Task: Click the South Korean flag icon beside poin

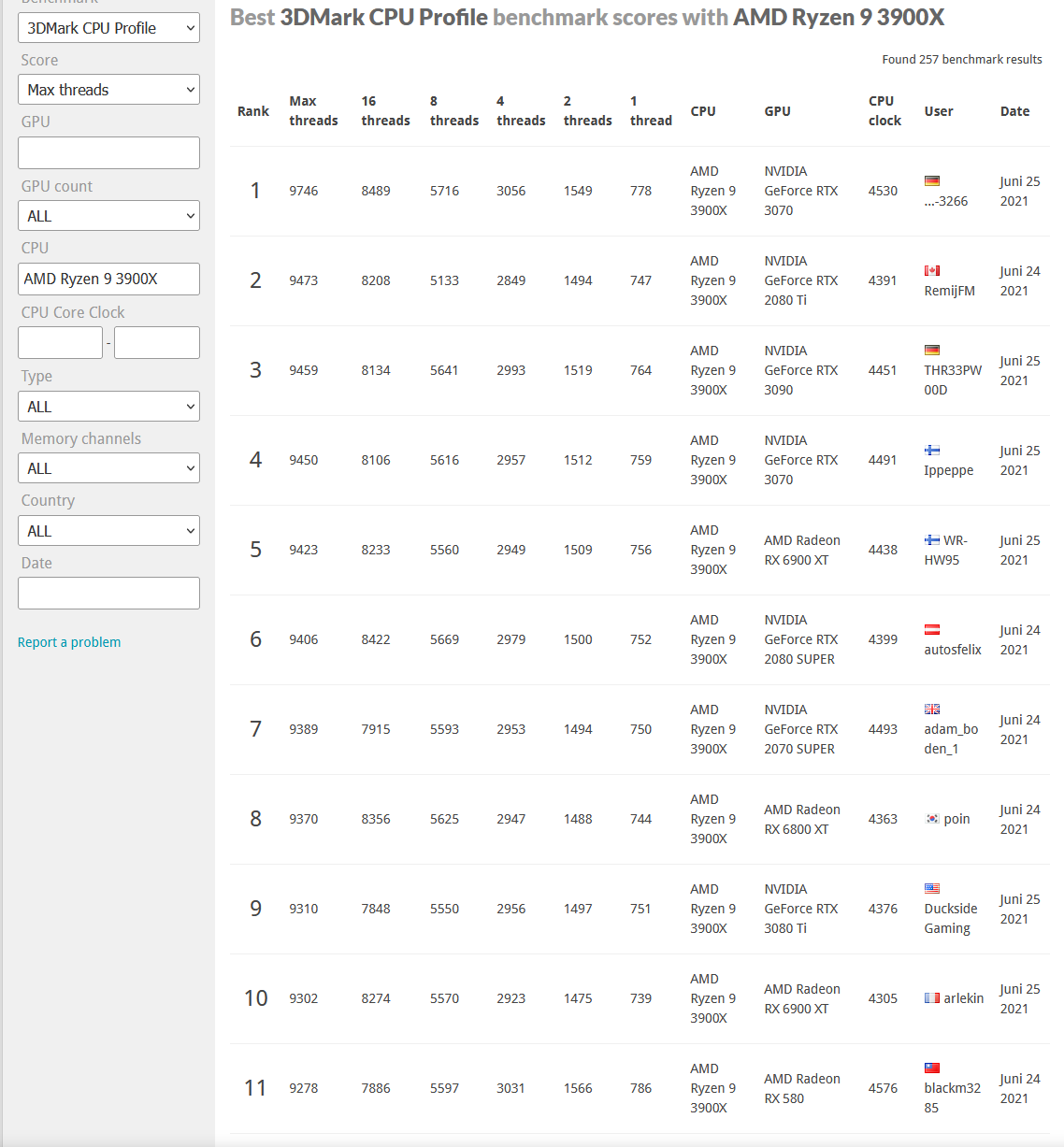Action: (x=931, y=819)
